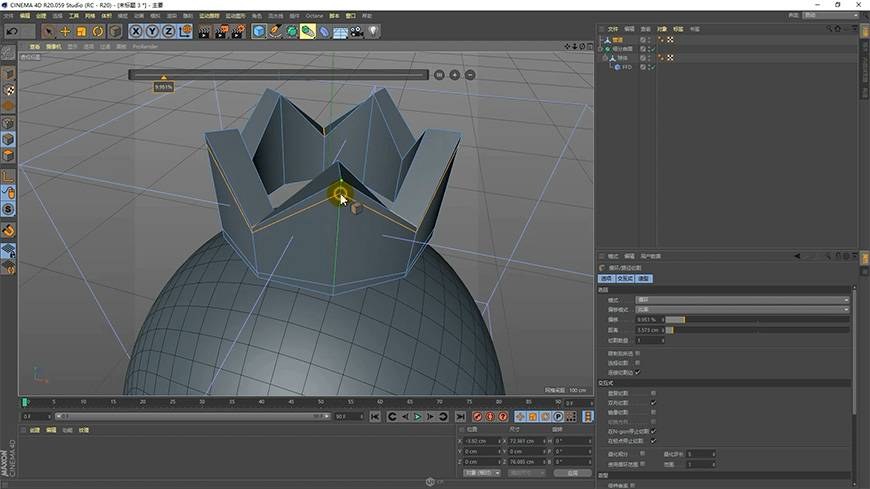This screenshot has width=870, height=489.
Task: Open the Objects menu in Object Manager
Action: coord(662,29)
